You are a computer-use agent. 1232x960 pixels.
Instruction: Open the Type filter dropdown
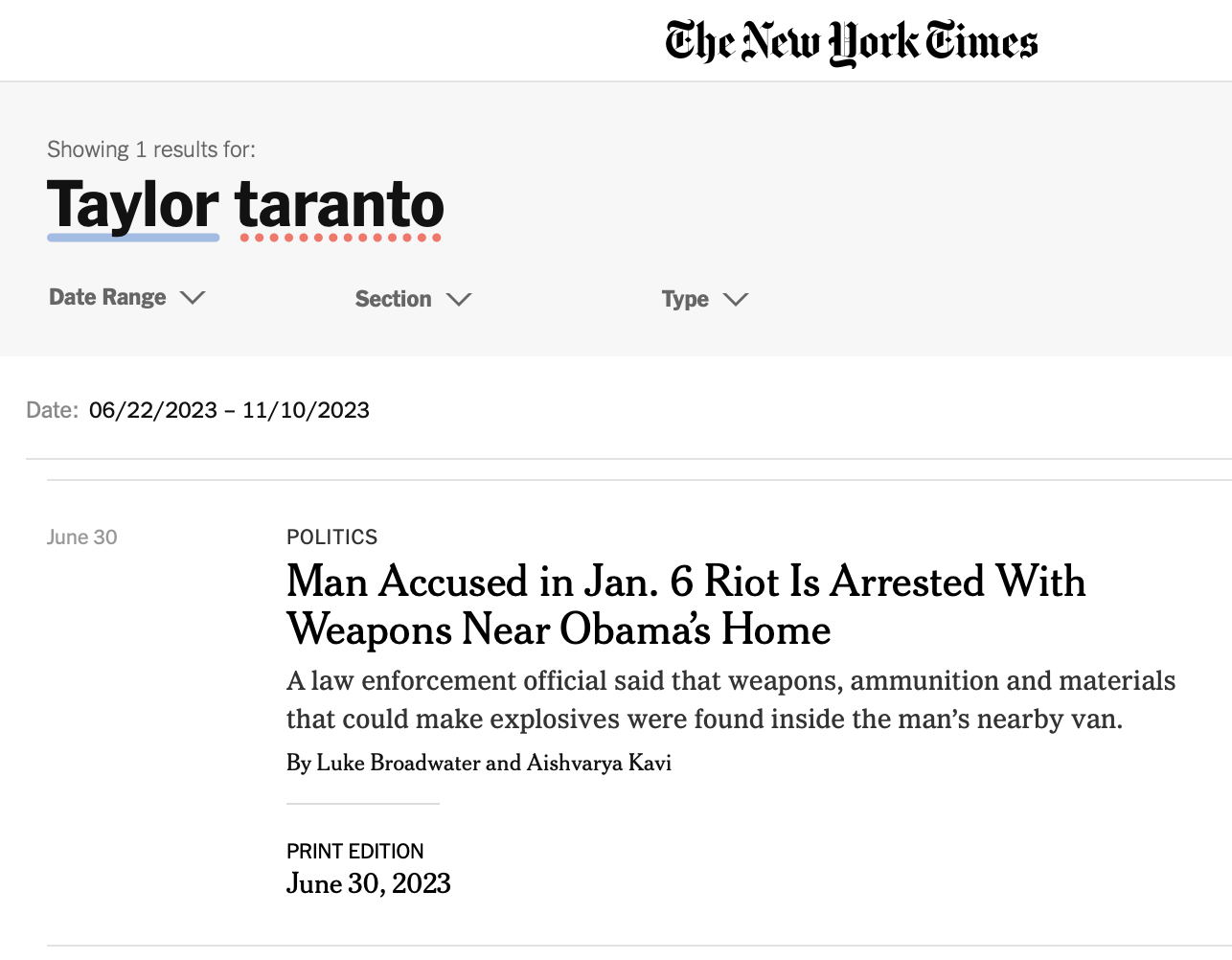tap(704, 299)
